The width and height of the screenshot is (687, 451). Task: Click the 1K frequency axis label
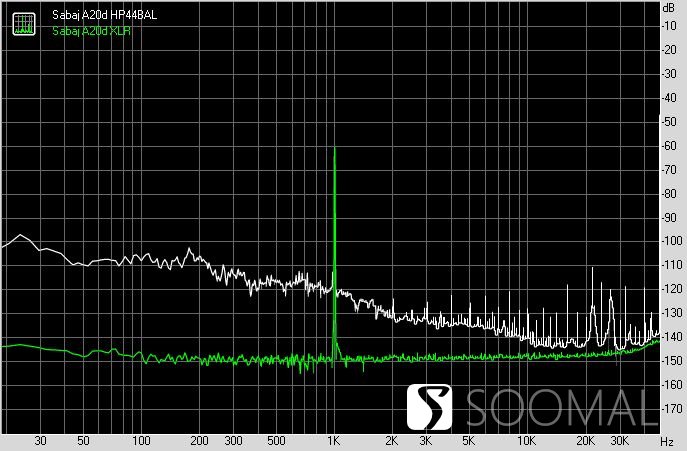tap(334, 440)
